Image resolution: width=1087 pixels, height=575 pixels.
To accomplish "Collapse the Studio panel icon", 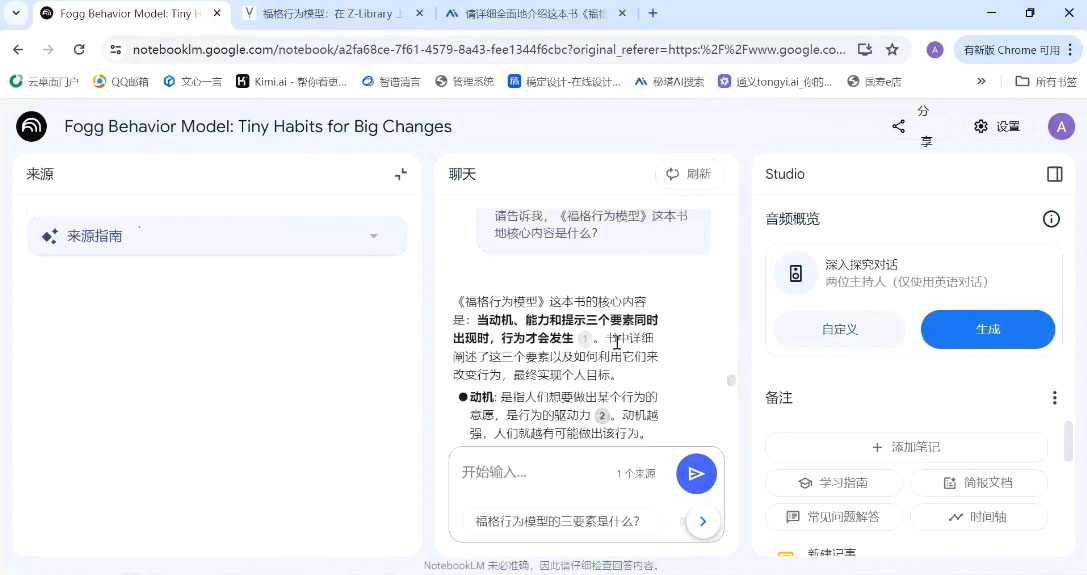I will (1054, 174).
